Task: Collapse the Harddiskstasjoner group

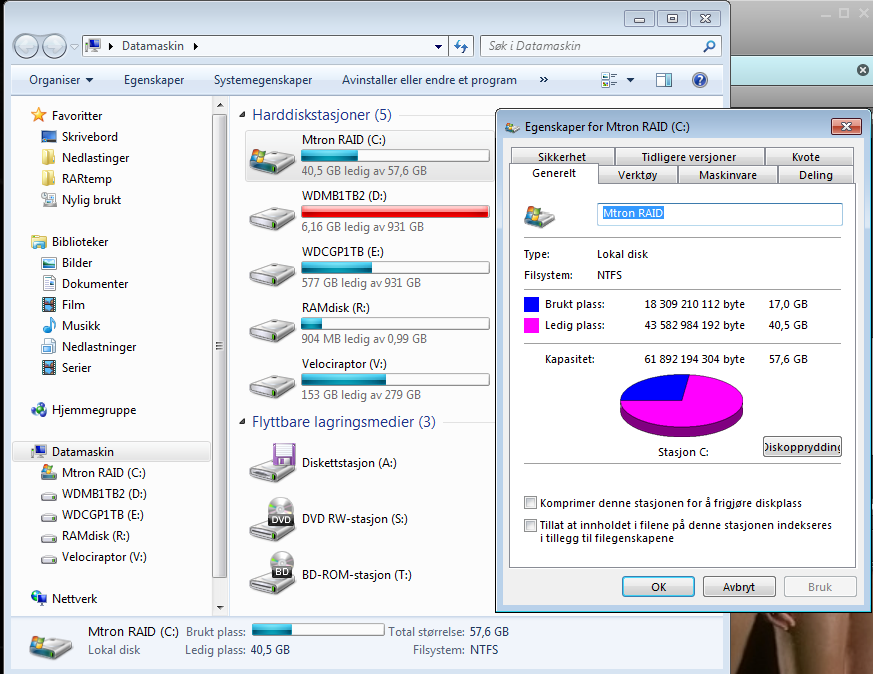Action: click(242, 115)
